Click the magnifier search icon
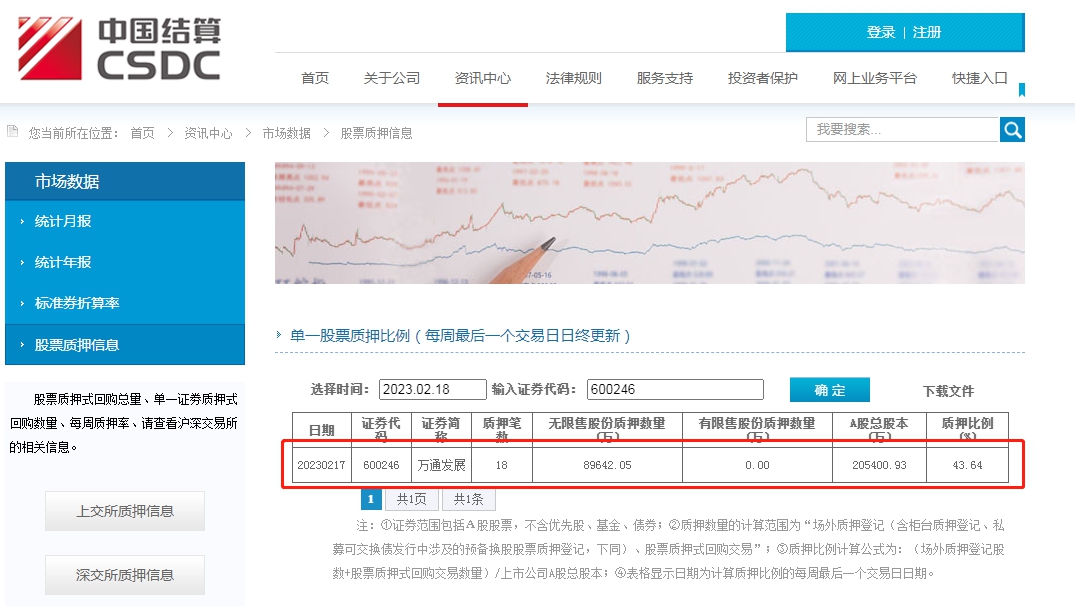 (1012, 130)
